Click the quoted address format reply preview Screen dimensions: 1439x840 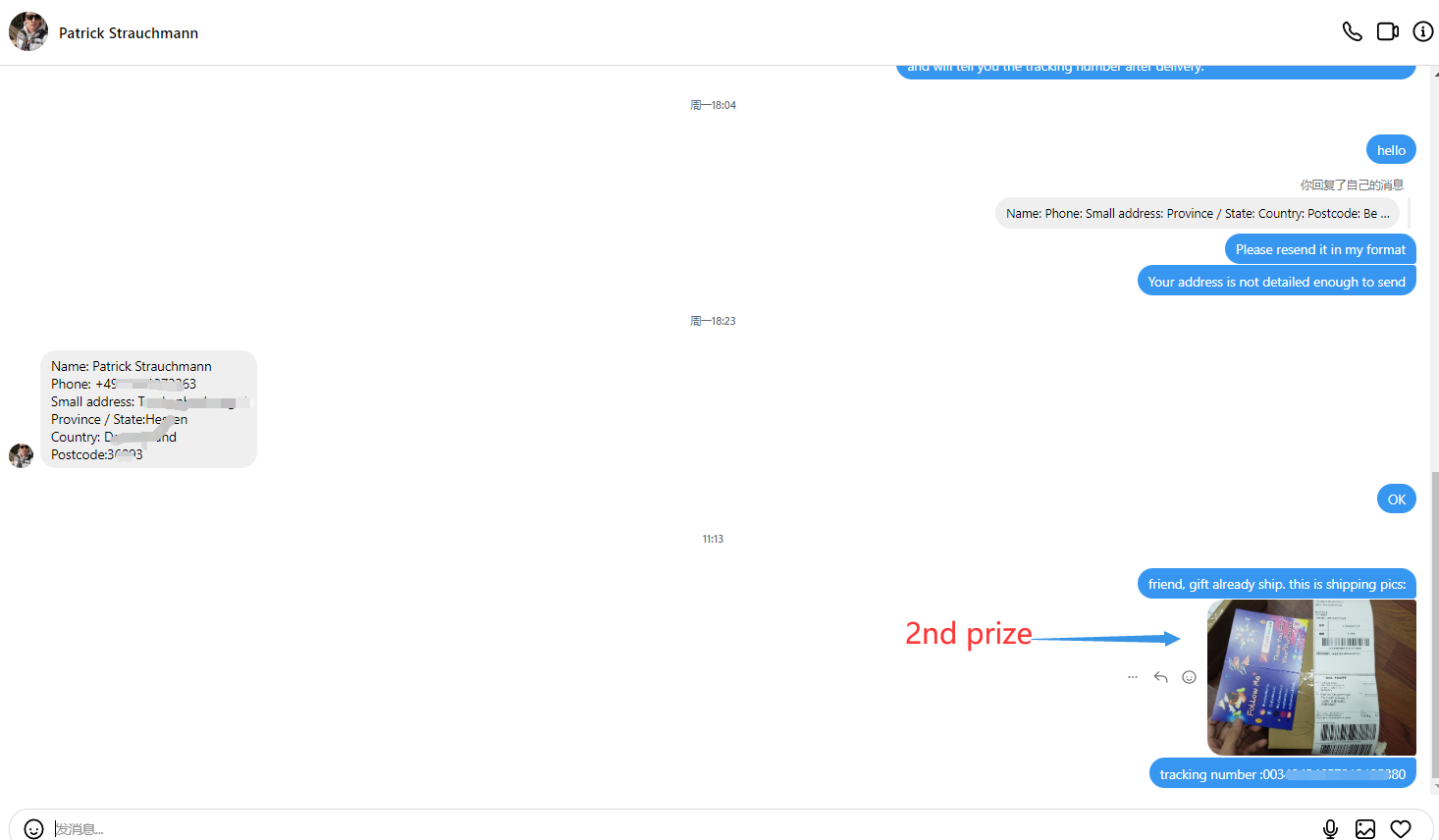pyautogui.click(x=1198, y=213)
